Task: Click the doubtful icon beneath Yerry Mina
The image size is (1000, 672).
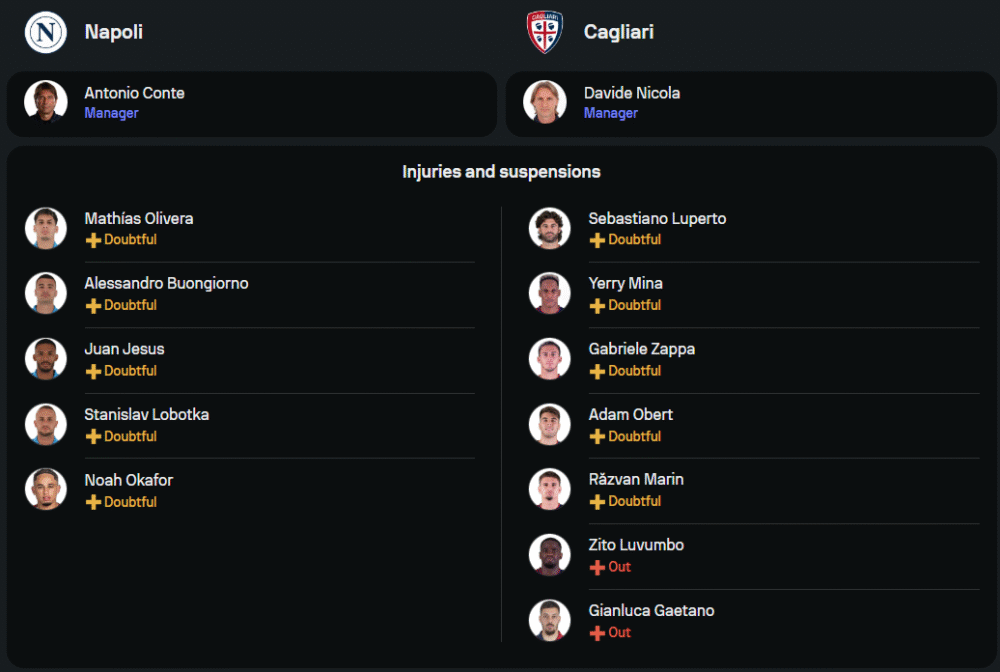Action: click(597, 306)
